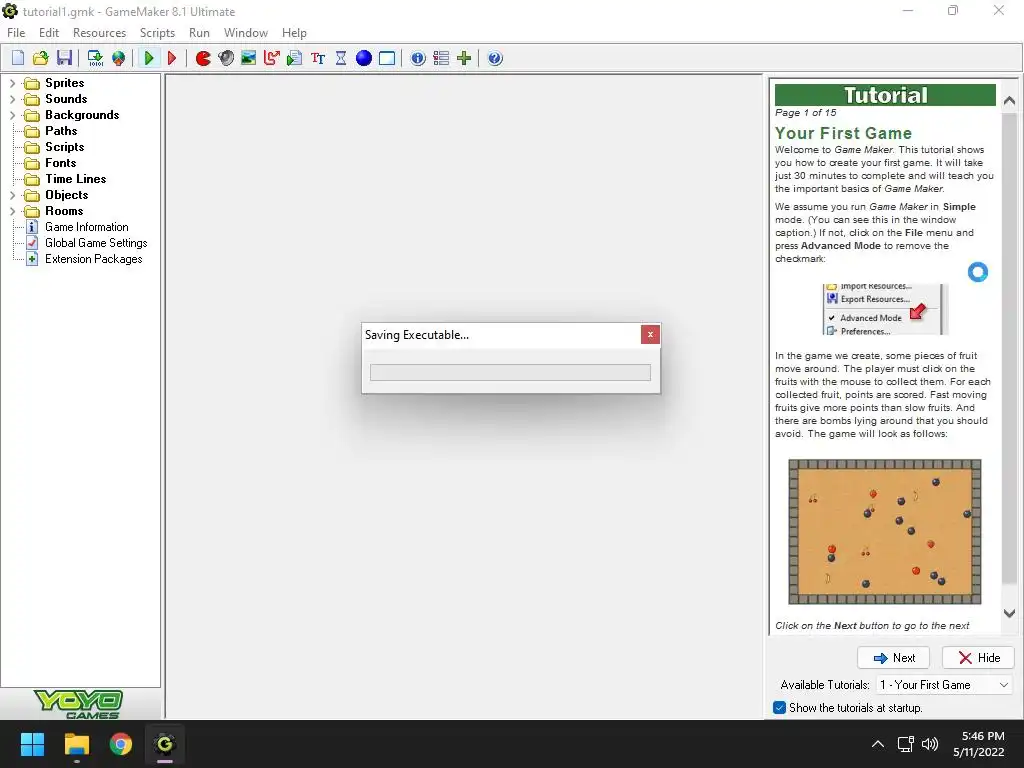This screenshot has height=768, width=1024.
Task: Create a background with the landscape icon
Action: coord(248,58)
